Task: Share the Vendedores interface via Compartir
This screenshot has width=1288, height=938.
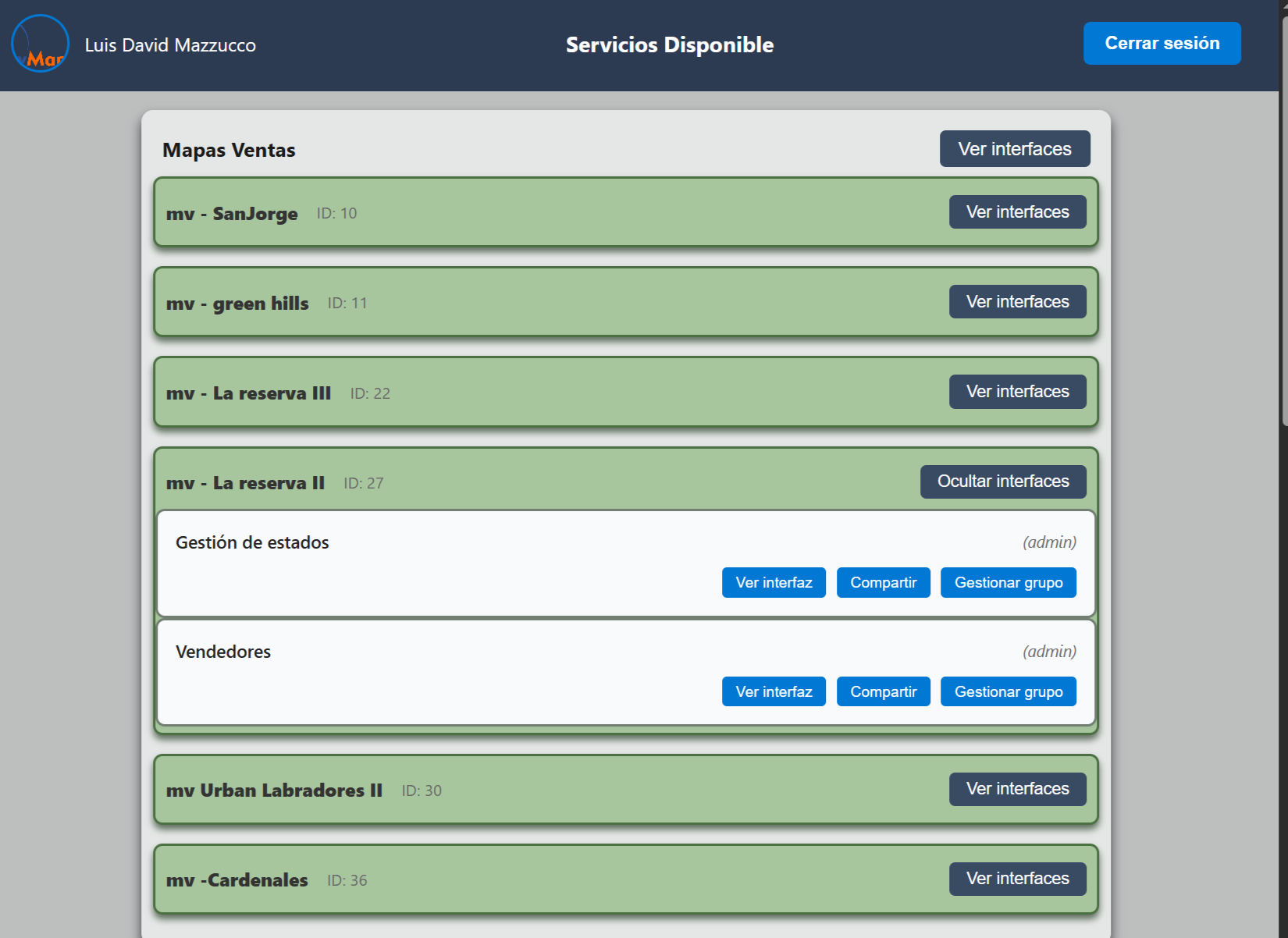Action: [x=883, y=692]
